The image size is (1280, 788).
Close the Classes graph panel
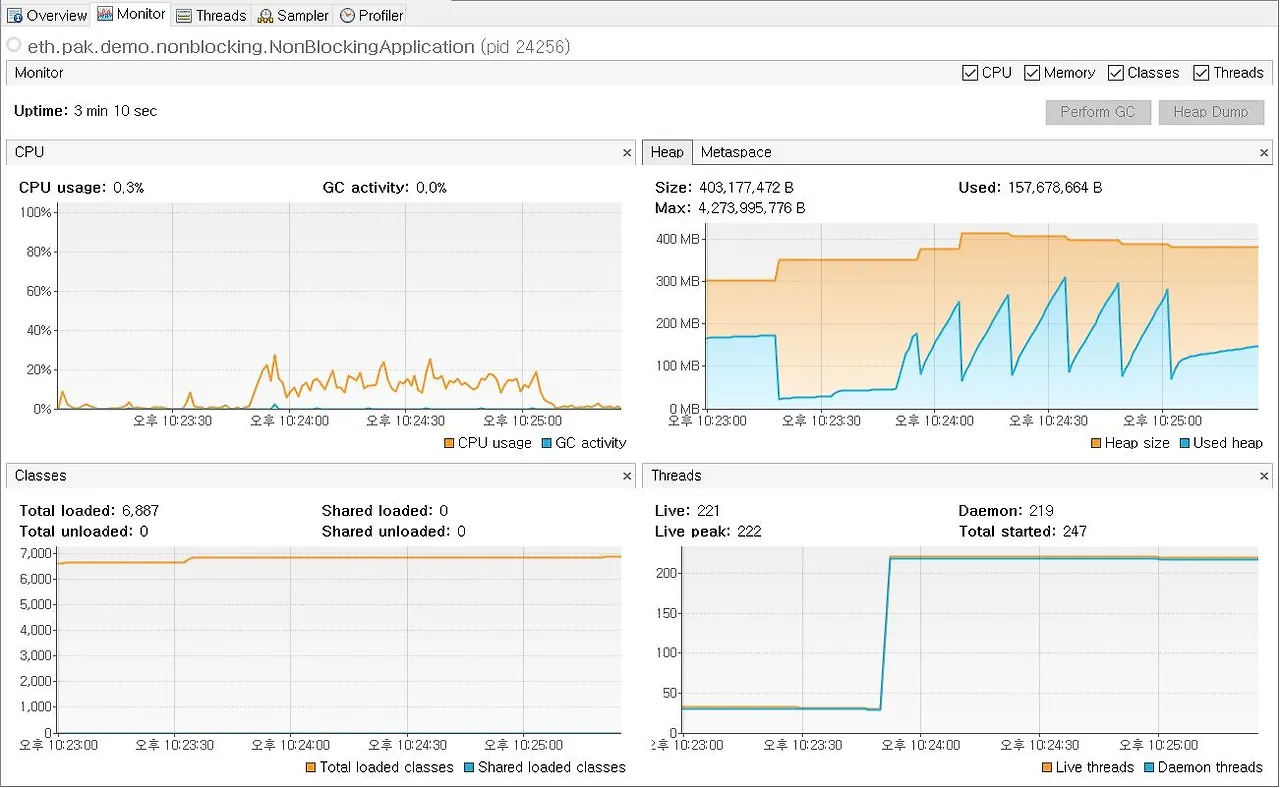tap(627, 477)
